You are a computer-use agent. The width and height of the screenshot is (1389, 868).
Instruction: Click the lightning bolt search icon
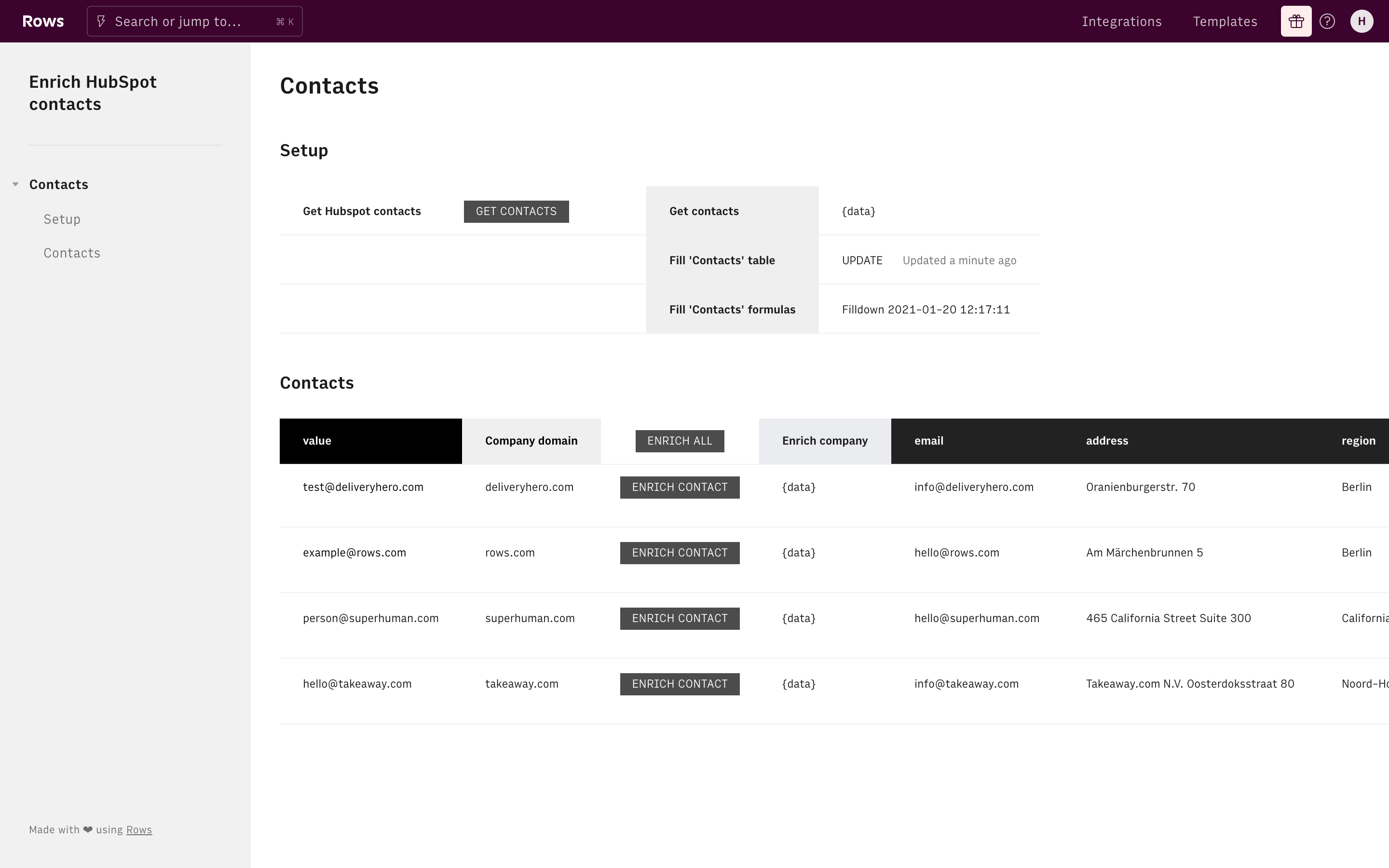coord(101,21)
